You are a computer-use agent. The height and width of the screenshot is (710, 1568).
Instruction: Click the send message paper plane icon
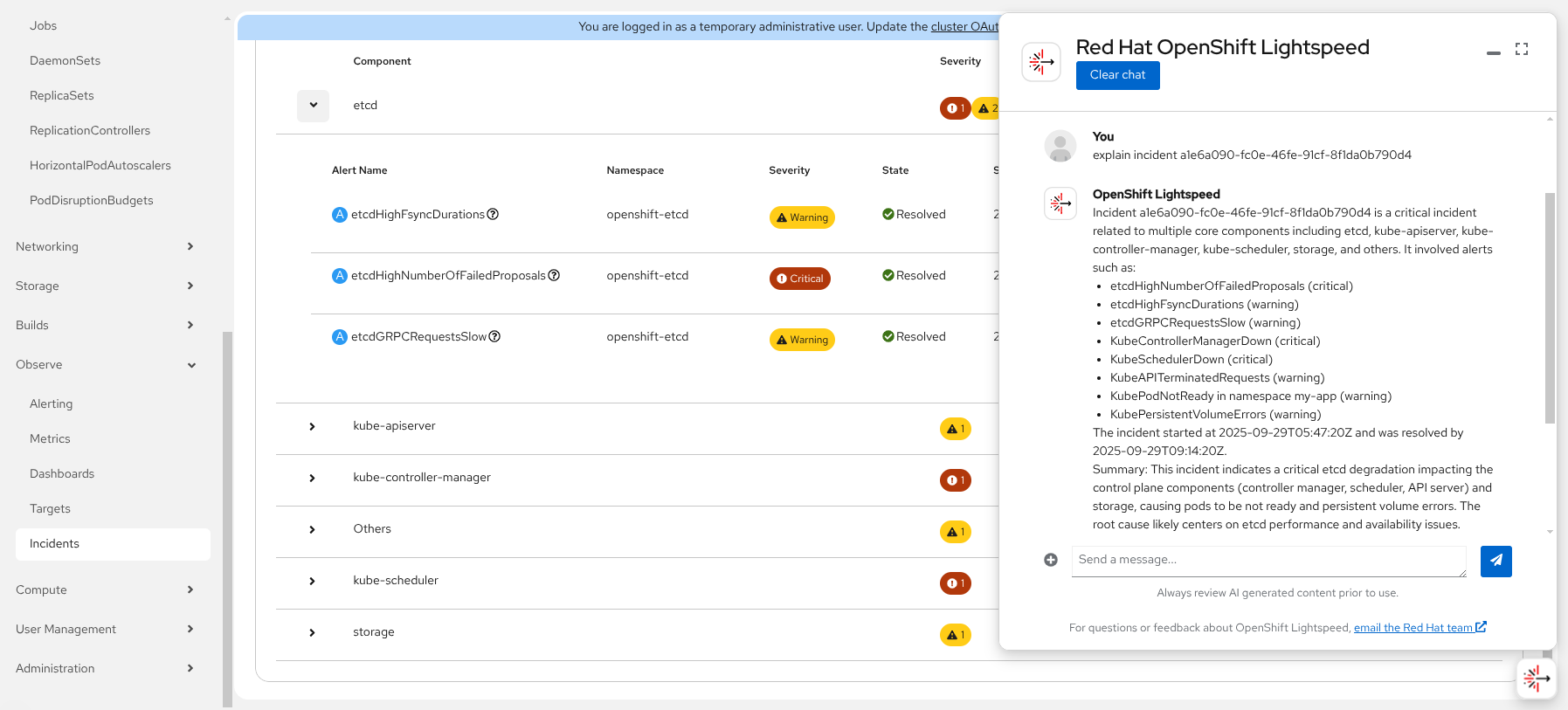coord(1495,561)
